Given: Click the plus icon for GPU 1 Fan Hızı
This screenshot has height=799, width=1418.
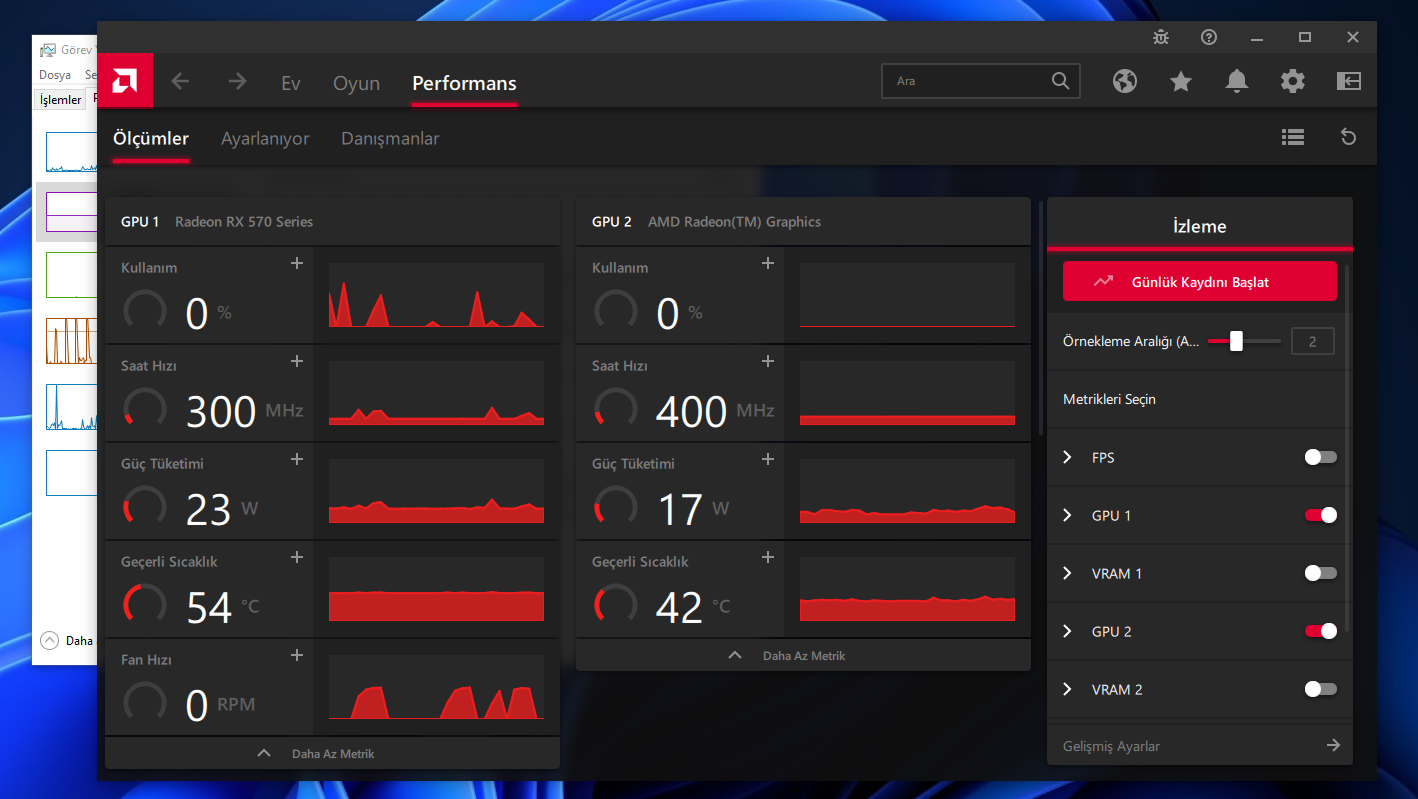Looking at the screenshot, I should 297,655.
